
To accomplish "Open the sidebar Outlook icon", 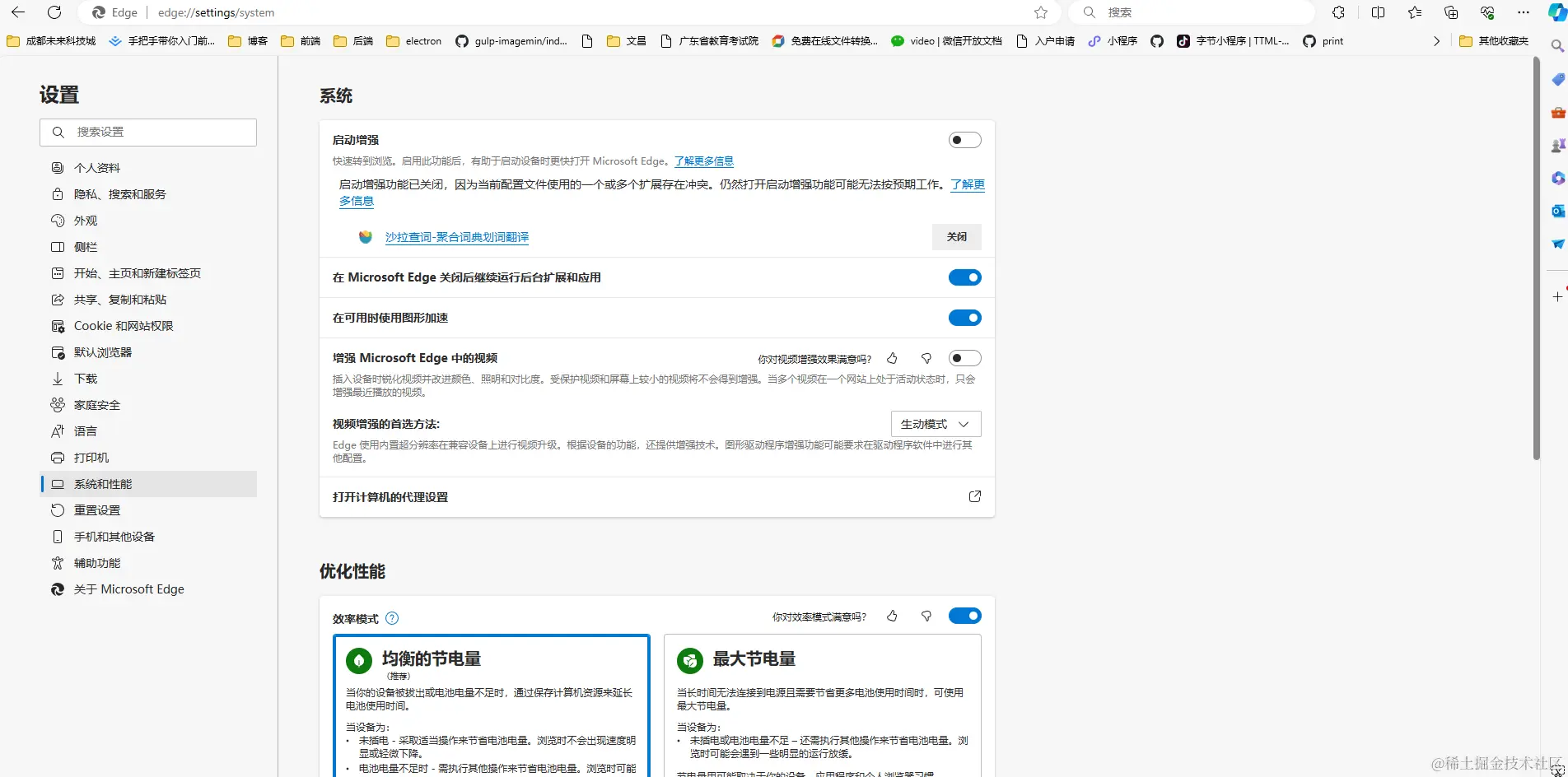I will tap(1557, 211).
